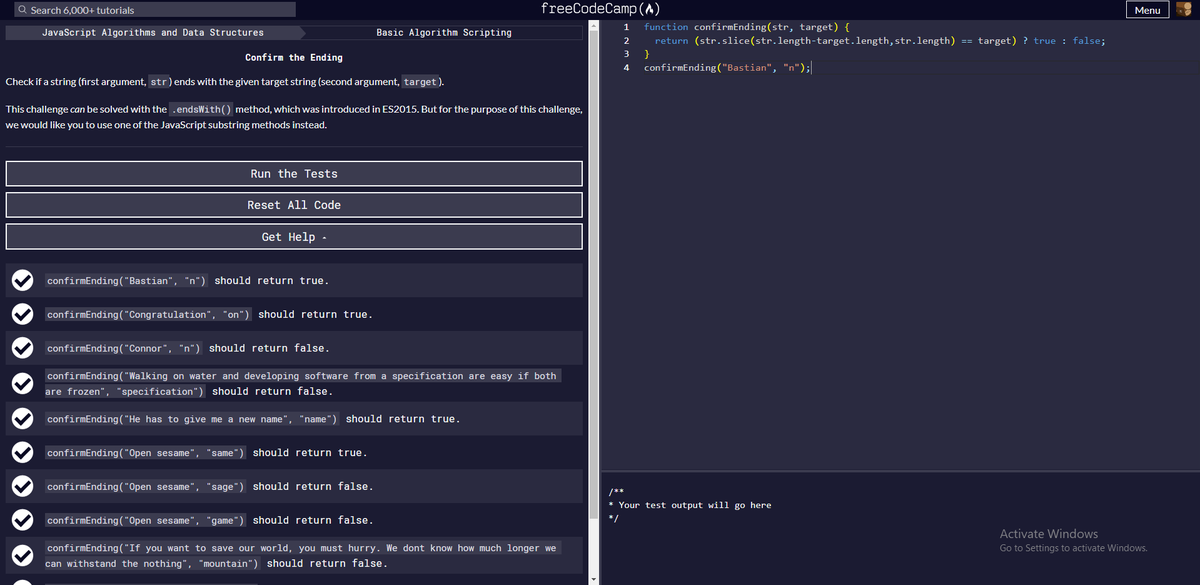Click the search magnifier icon
The image size is (1200, 585).
coord(23,10)
